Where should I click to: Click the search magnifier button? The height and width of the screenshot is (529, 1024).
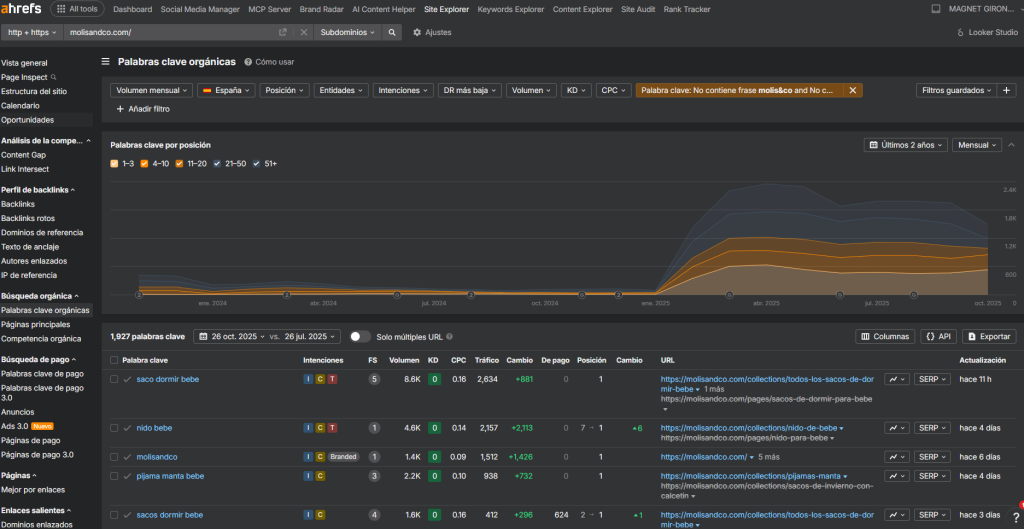[x=392, y=32]
